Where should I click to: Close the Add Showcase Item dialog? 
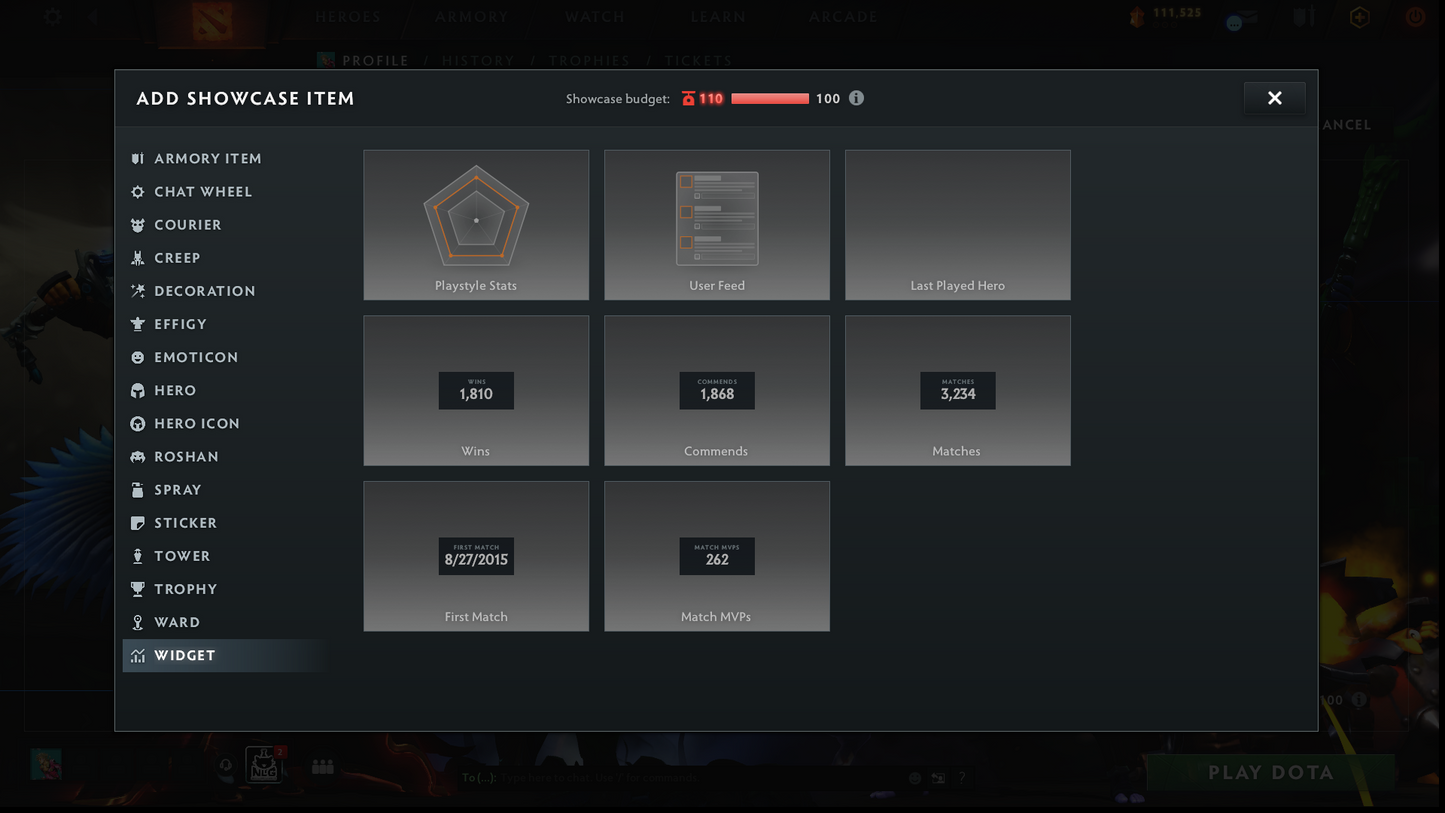pos(1274,98)
